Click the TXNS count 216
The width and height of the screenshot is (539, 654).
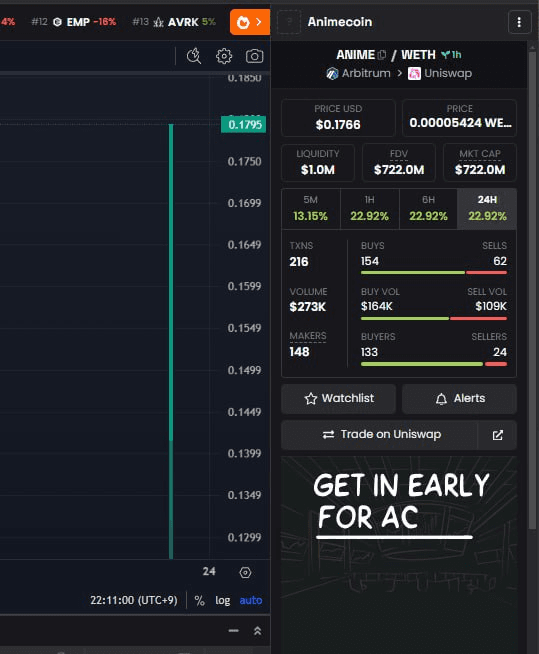(x=299, y=262)
